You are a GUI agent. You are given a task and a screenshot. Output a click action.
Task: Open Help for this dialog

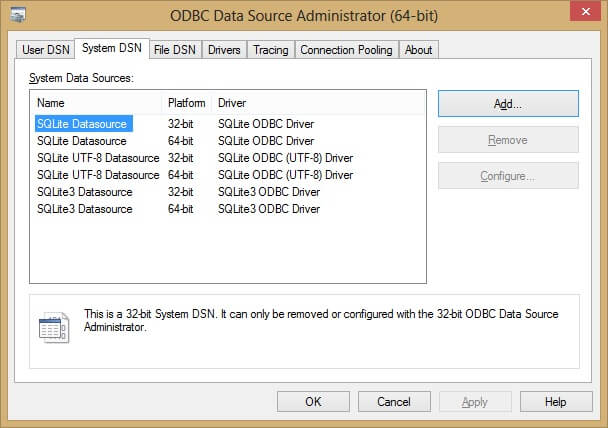click(556, 401)
